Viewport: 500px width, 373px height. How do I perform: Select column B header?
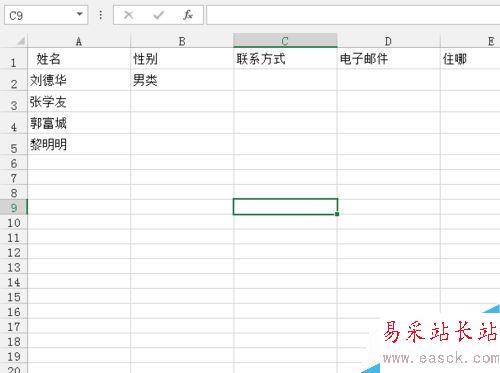[182, 41]
